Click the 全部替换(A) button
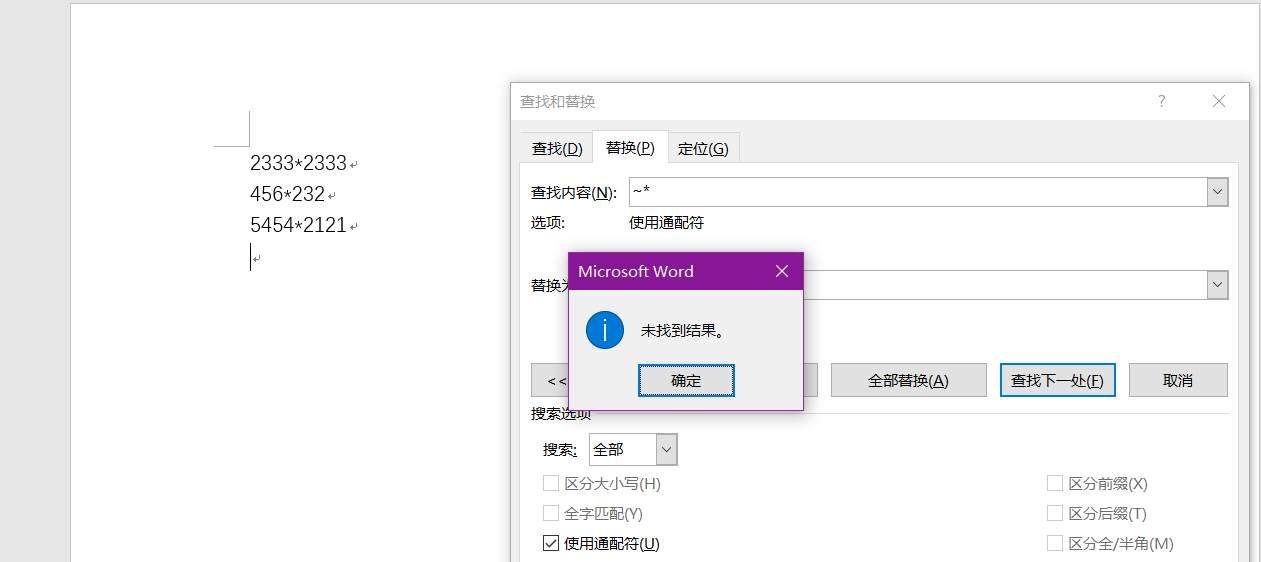Image resolution: width=1261 pixels, height=562 pixels. 908,380
